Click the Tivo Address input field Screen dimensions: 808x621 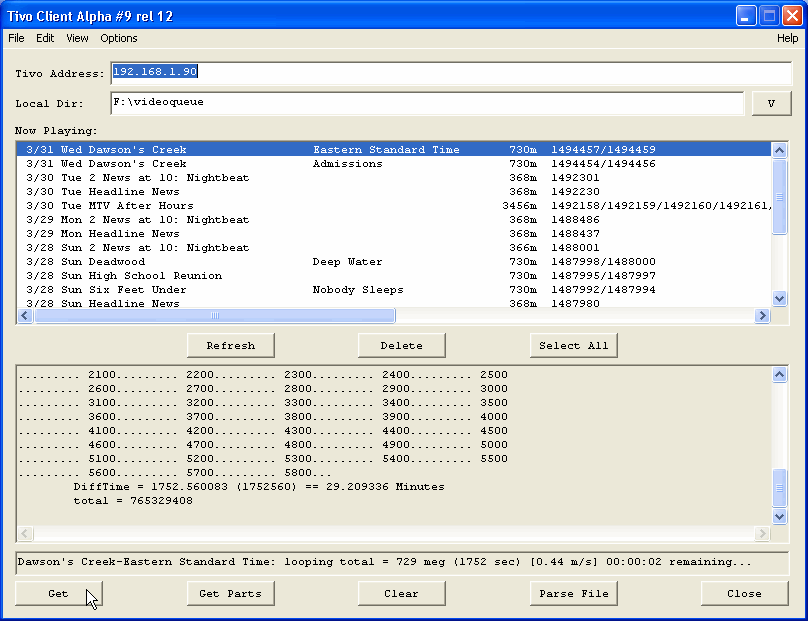(x=451, y=73)
